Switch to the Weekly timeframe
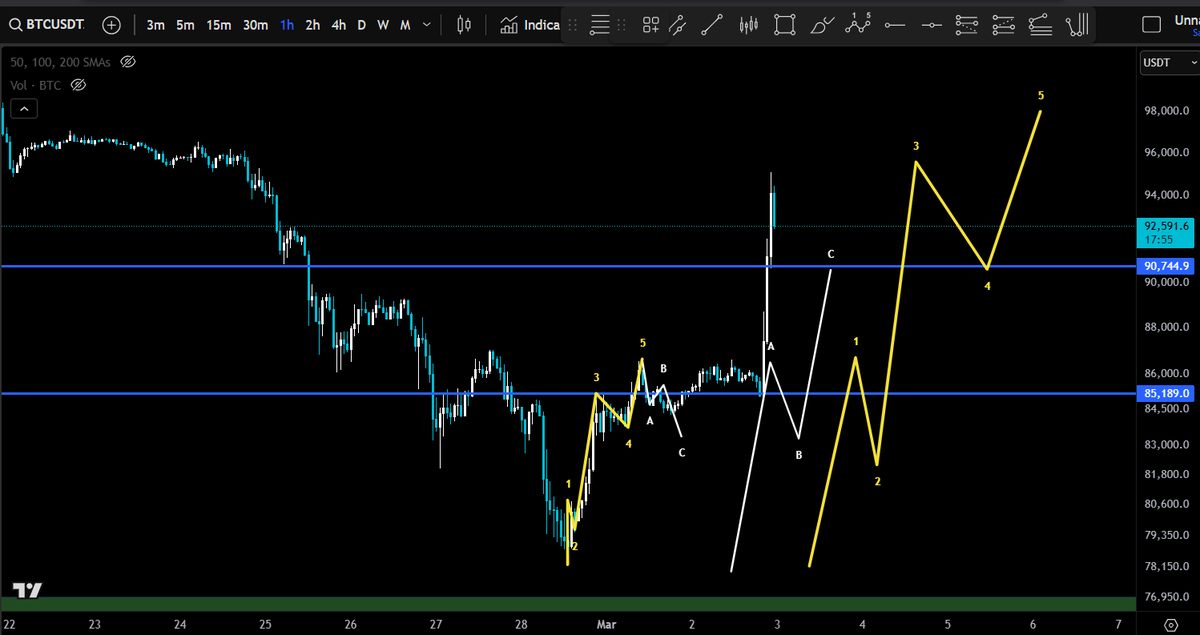Screen dimensions: 1200x635 382,24
